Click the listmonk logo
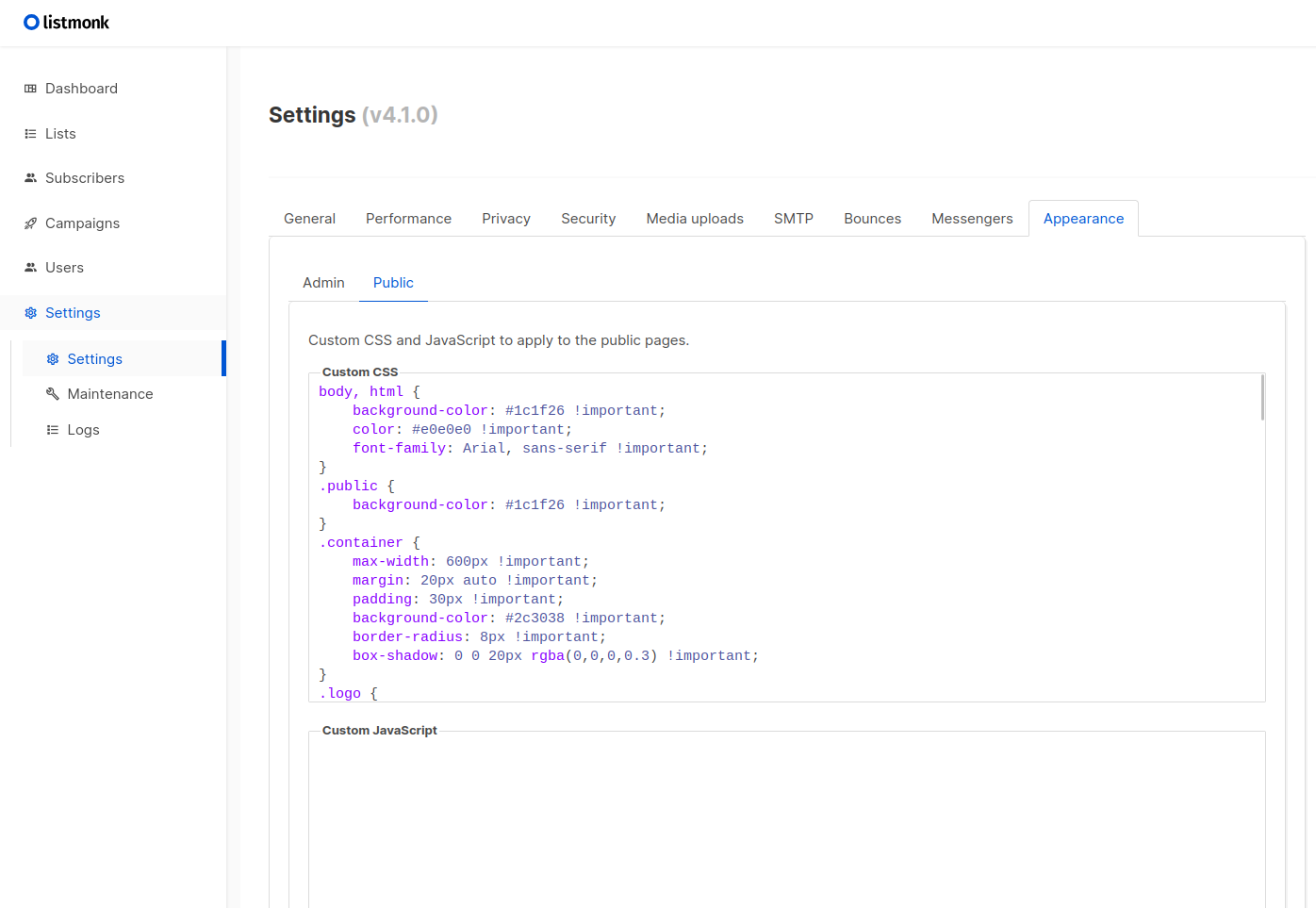The width and height of the screenshot is (1316, 908). click(66, 23)
